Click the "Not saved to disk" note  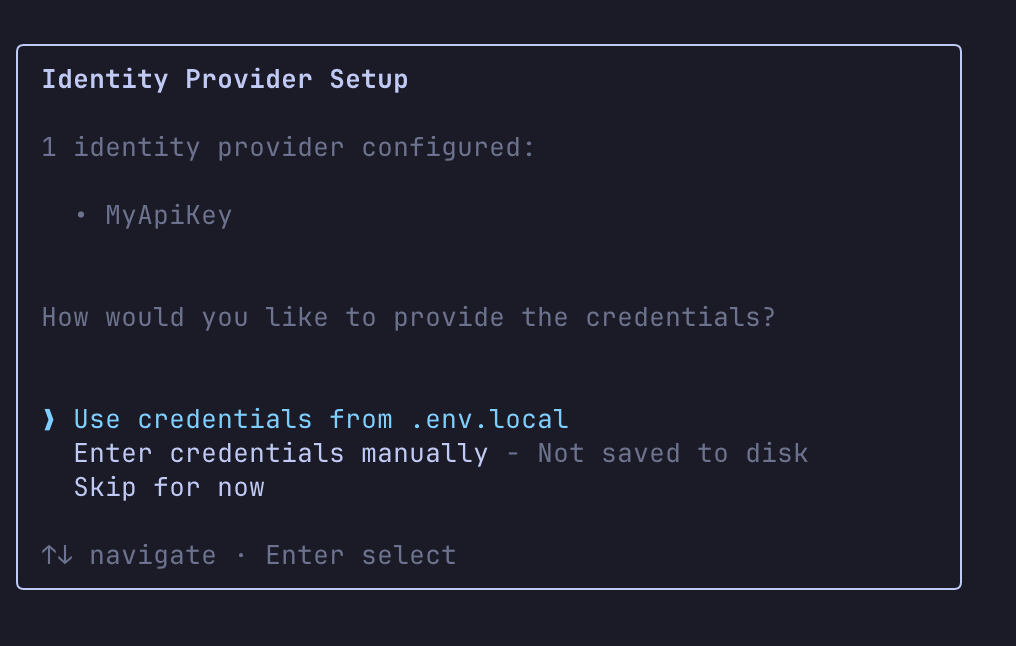[x=673, y=453]
